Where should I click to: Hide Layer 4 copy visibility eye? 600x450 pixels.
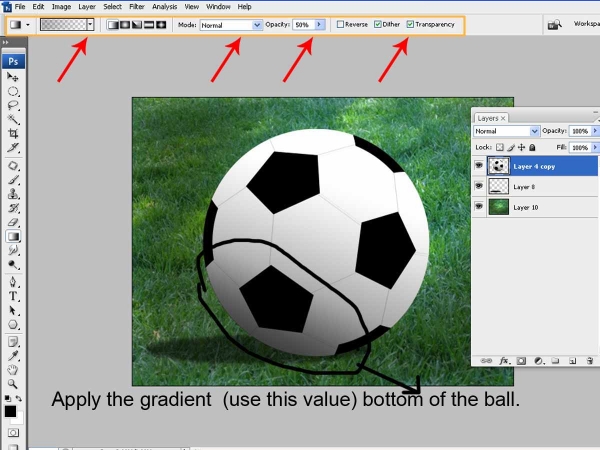tap(479, 165)
